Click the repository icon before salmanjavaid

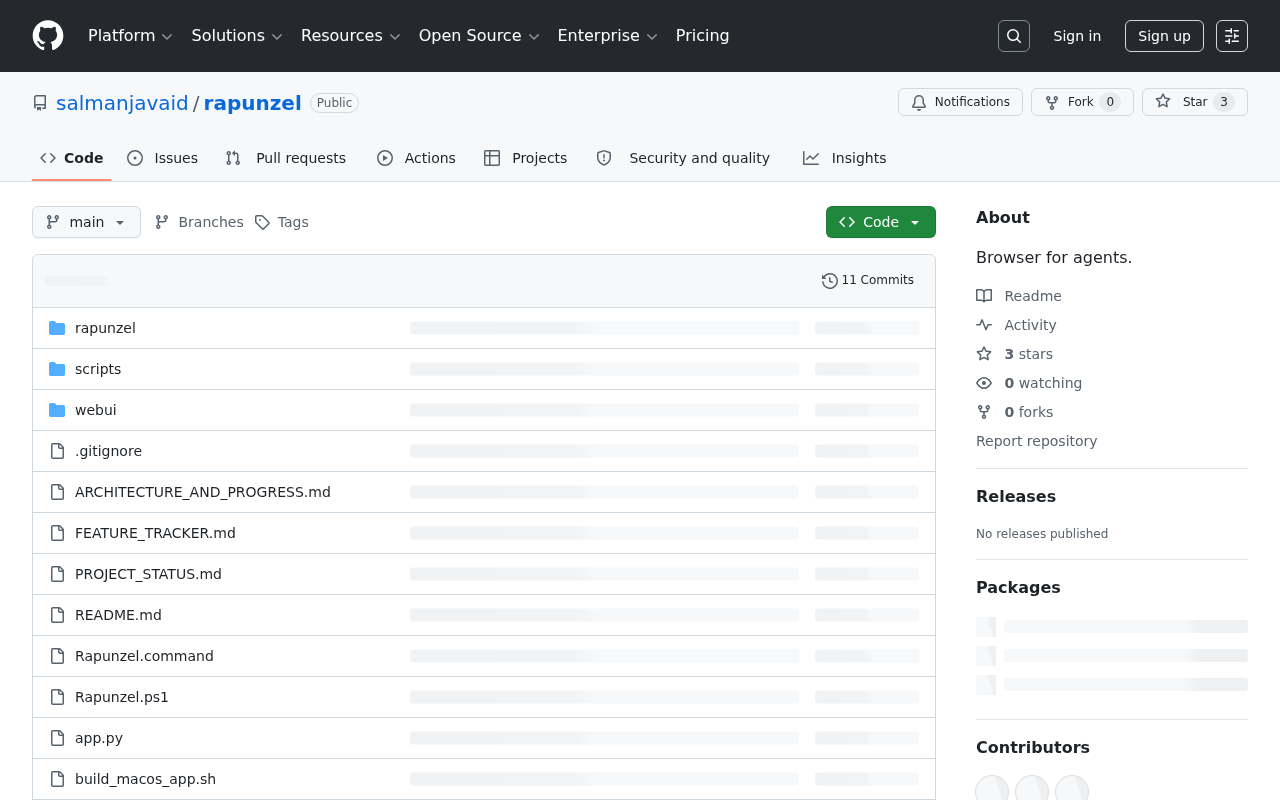[40, 103]
